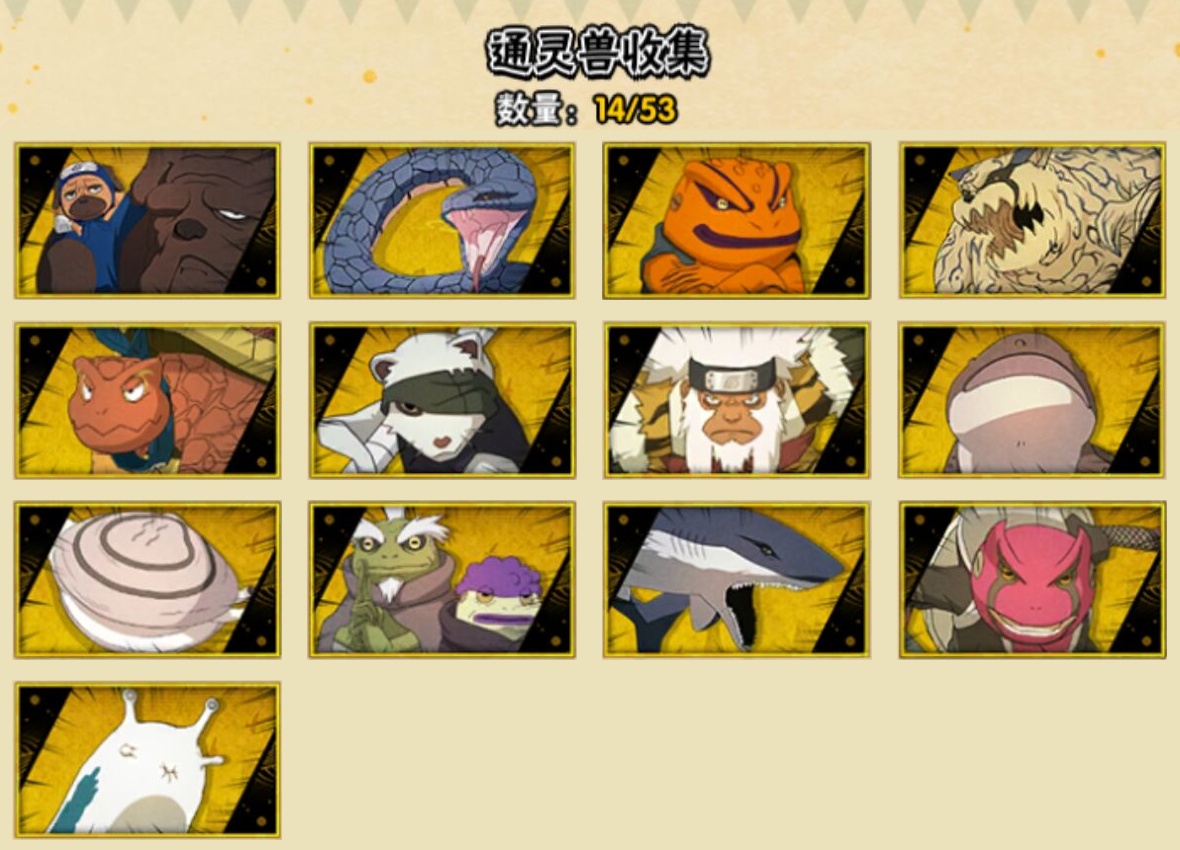
Task: Open the orange tortoise summon card
Action: [148, 401]
